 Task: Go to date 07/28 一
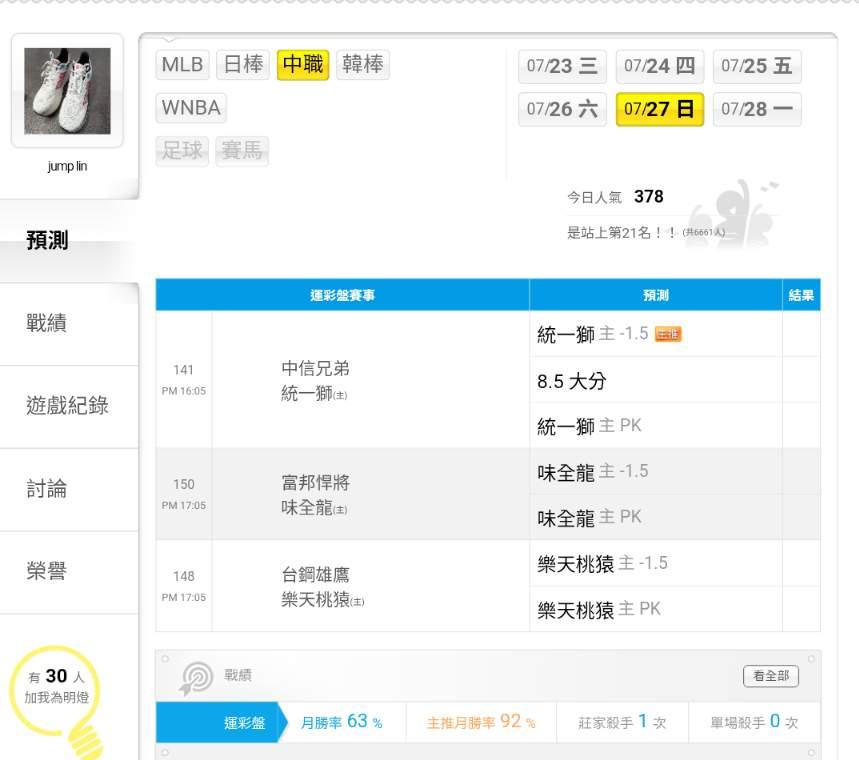pyautogui.click(x=757, y=109)
